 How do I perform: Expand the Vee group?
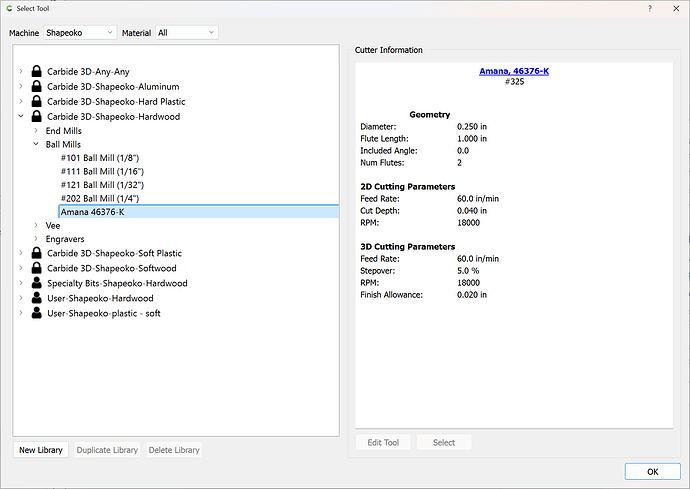point(36,225)
